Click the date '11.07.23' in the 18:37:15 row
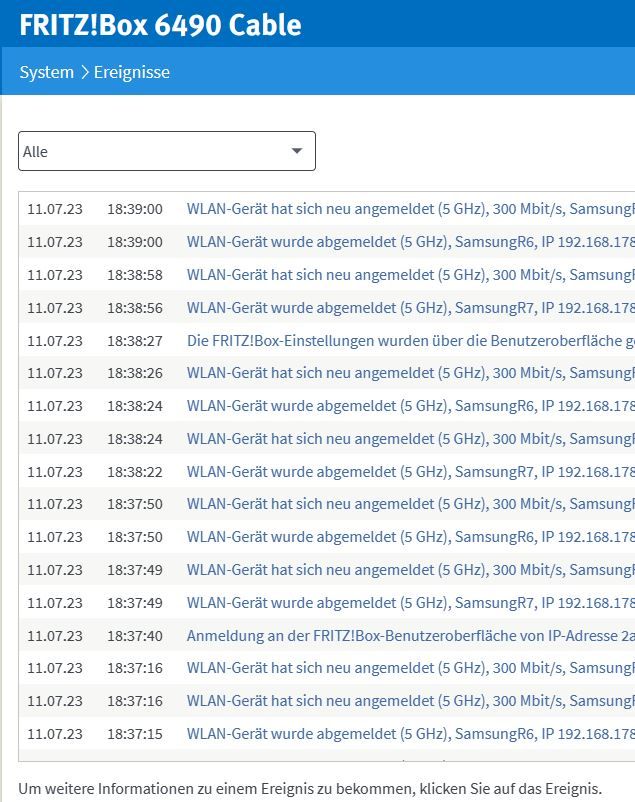 55,734
